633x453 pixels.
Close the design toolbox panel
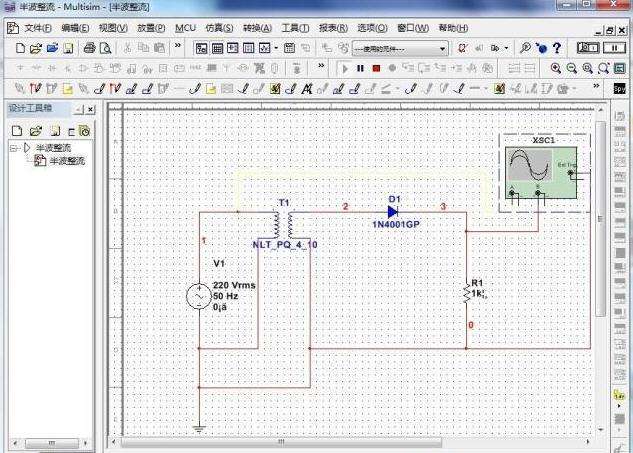(90, 109)
